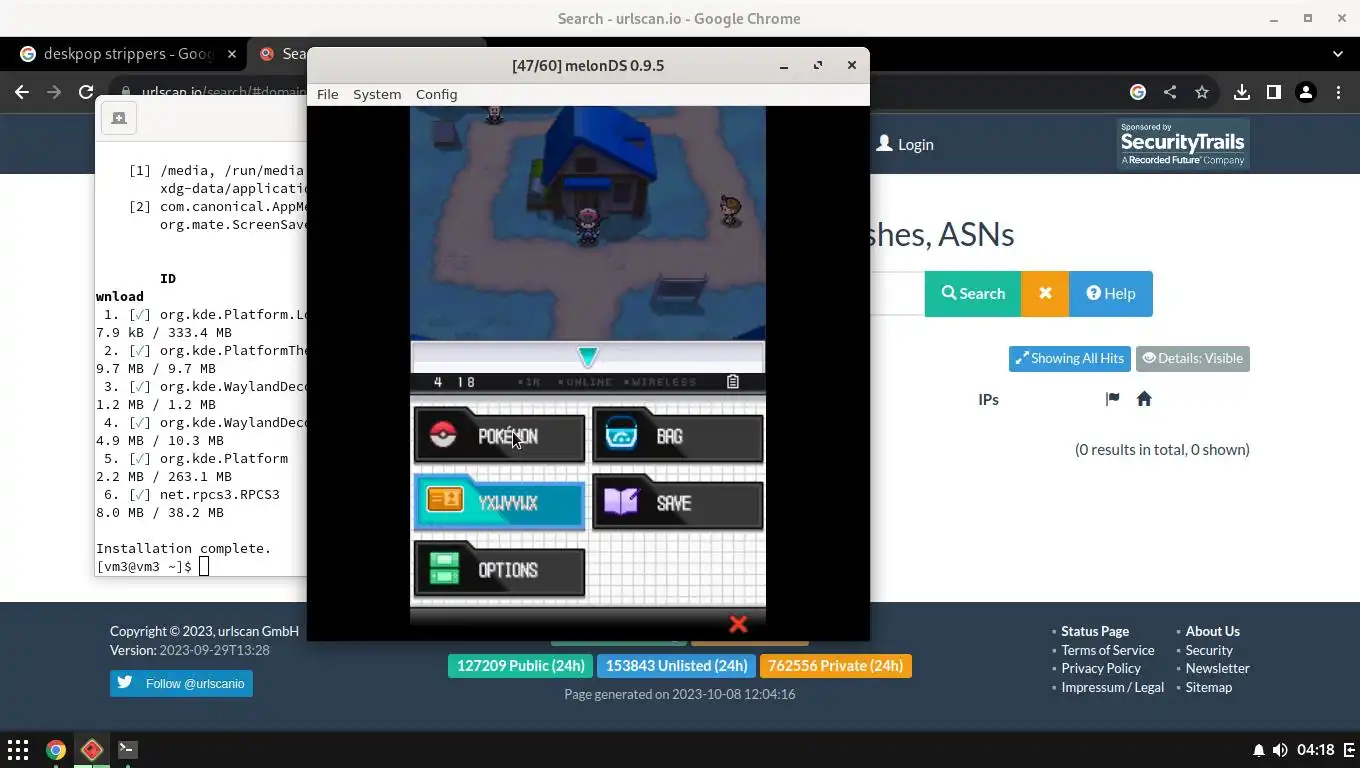Toggle the Chrome side panel icon
Screen dimensions: 1360x768
point(1273,92)
